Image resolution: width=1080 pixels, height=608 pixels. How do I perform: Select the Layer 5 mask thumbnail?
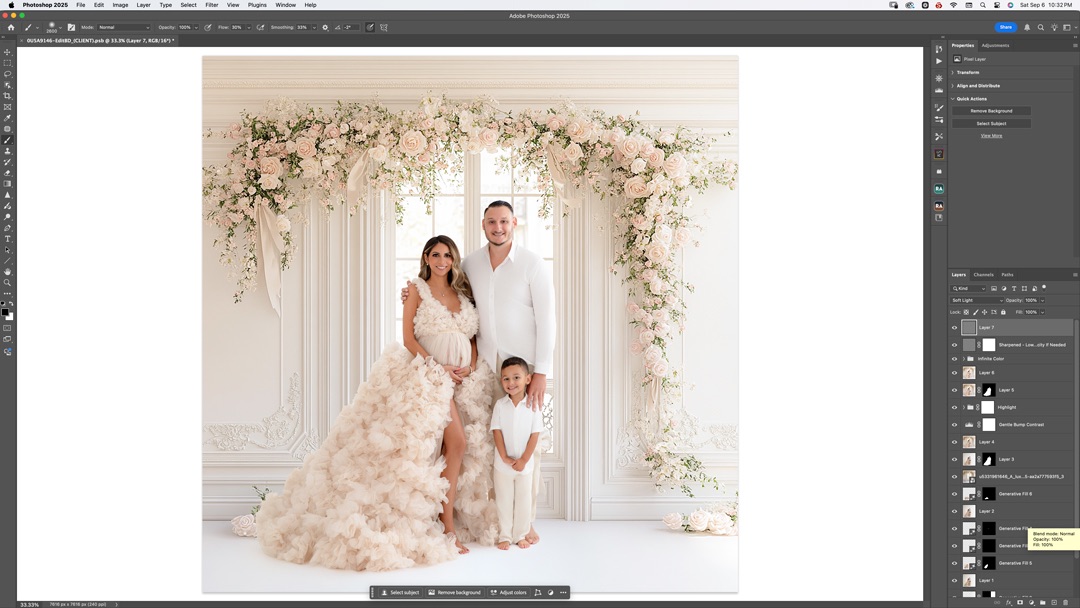(x=988, y=390)
